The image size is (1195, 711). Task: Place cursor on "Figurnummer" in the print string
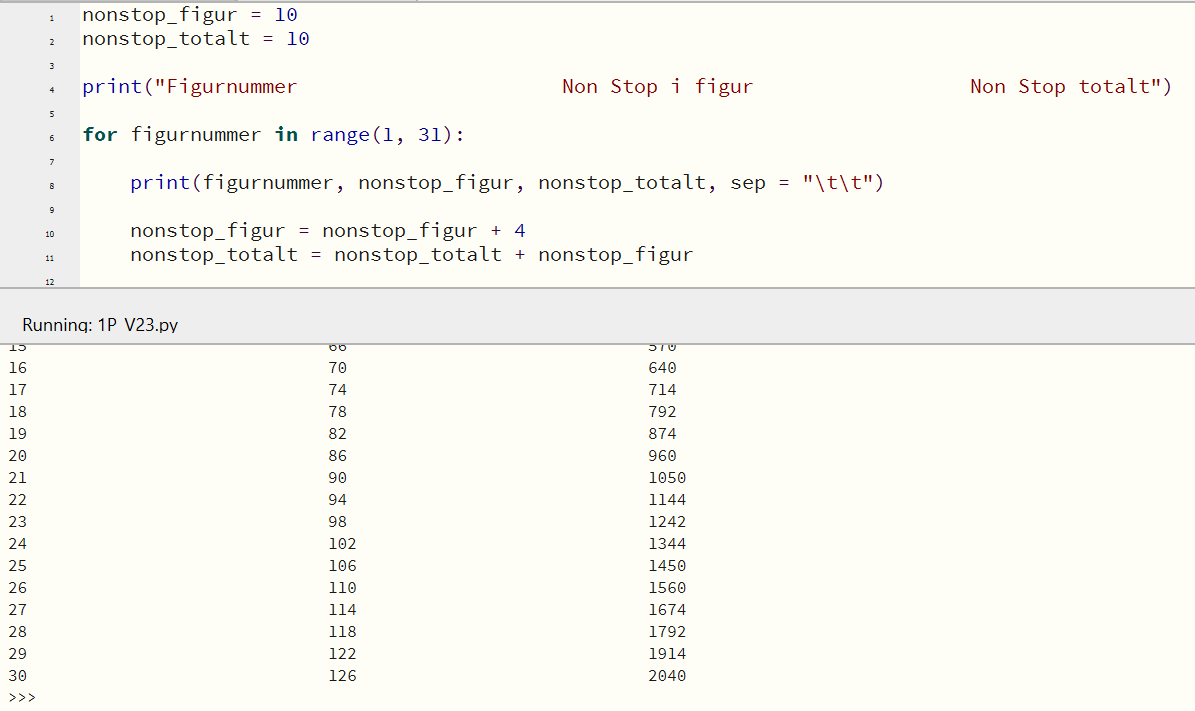231,87
